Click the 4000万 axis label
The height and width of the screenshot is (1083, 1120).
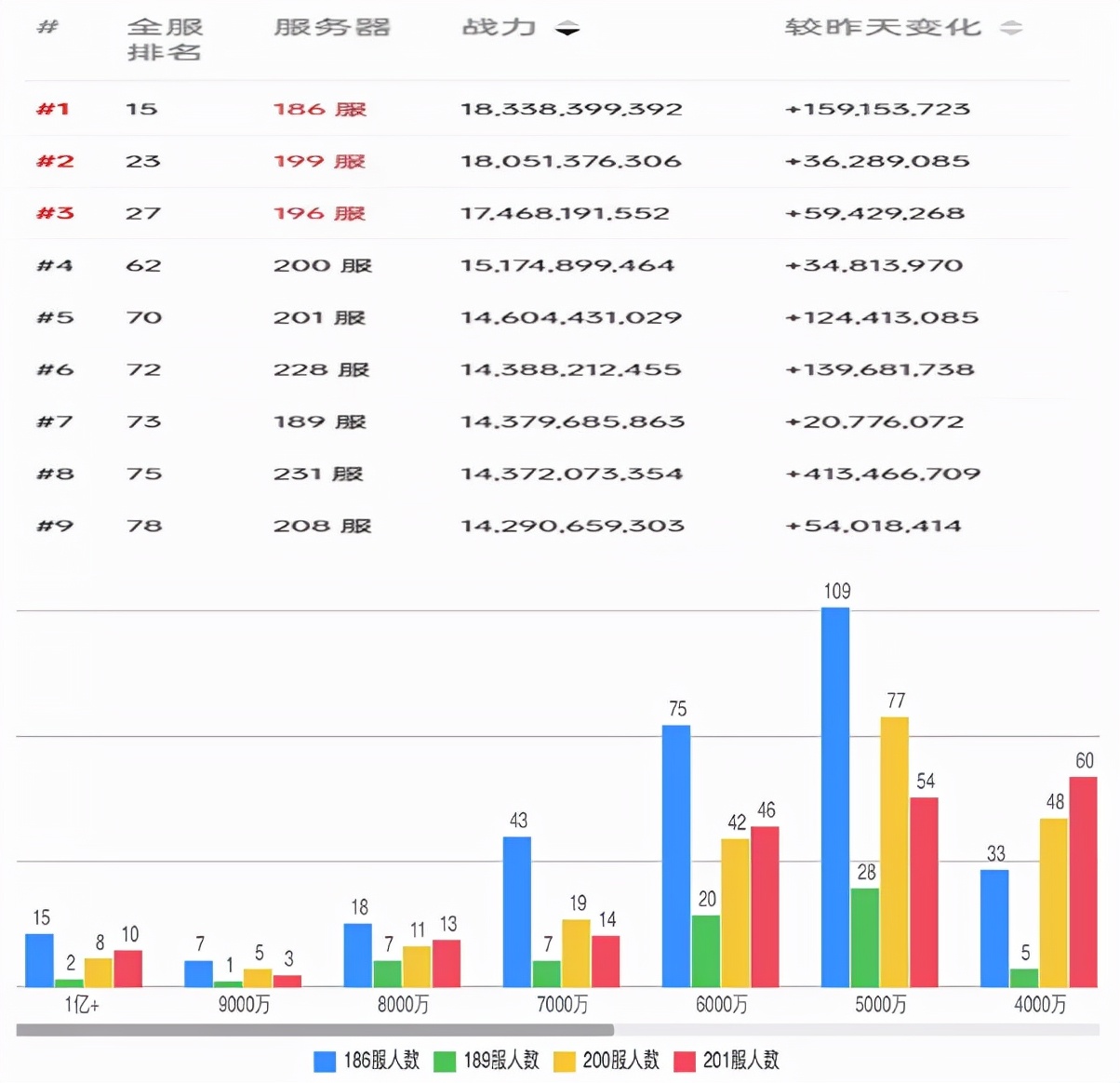(x=1040, y=1005)
